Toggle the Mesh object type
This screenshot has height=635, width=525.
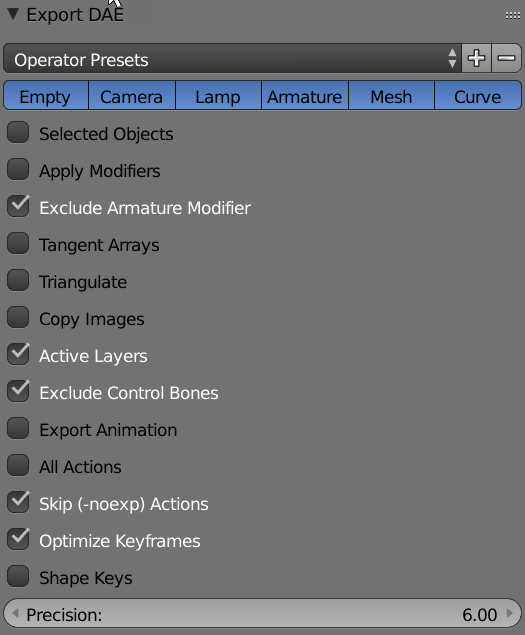tap(391, 95)
